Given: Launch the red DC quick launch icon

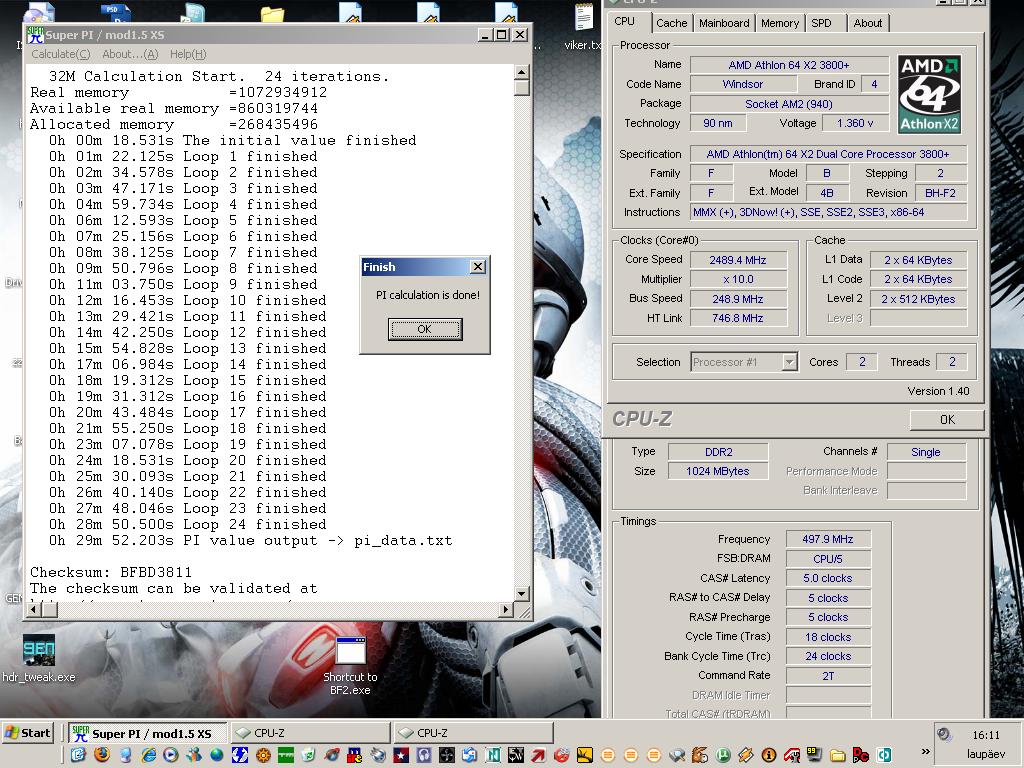Looking at the screenshot, I should pyautogui.click(x=861, y=755).
